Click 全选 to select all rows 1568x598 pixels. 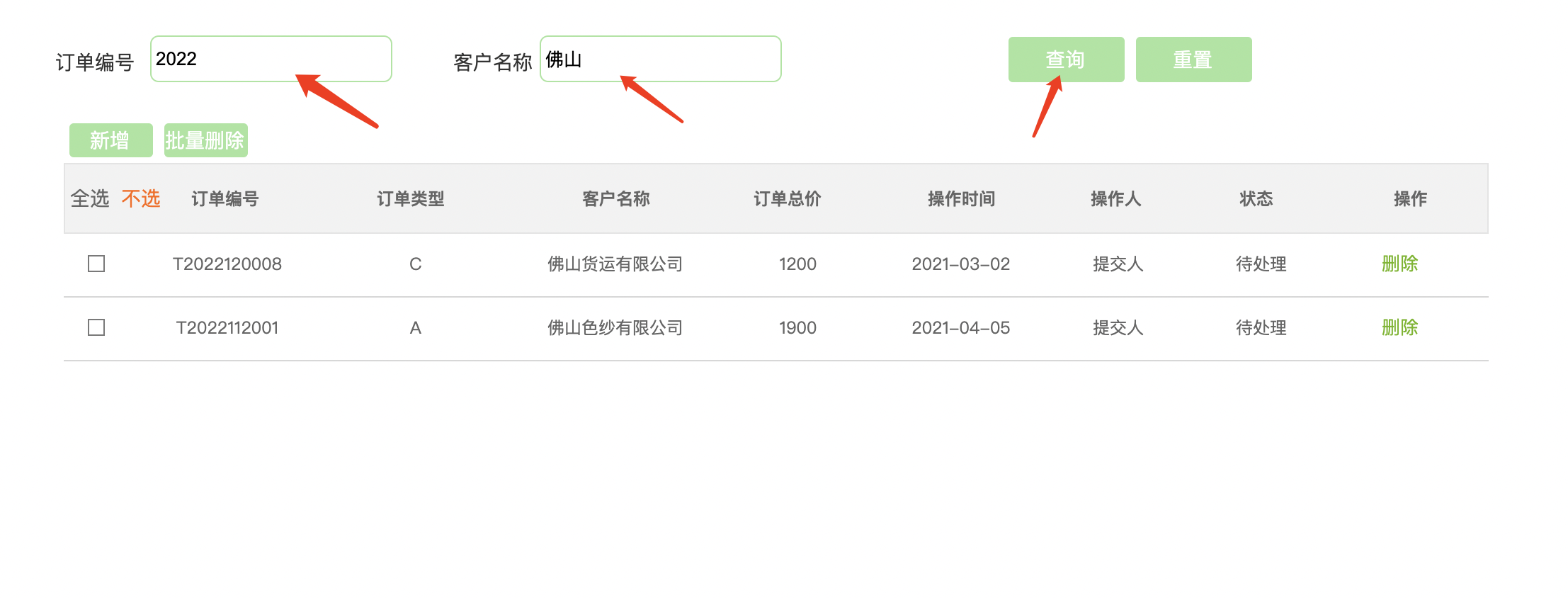[90, 198]
